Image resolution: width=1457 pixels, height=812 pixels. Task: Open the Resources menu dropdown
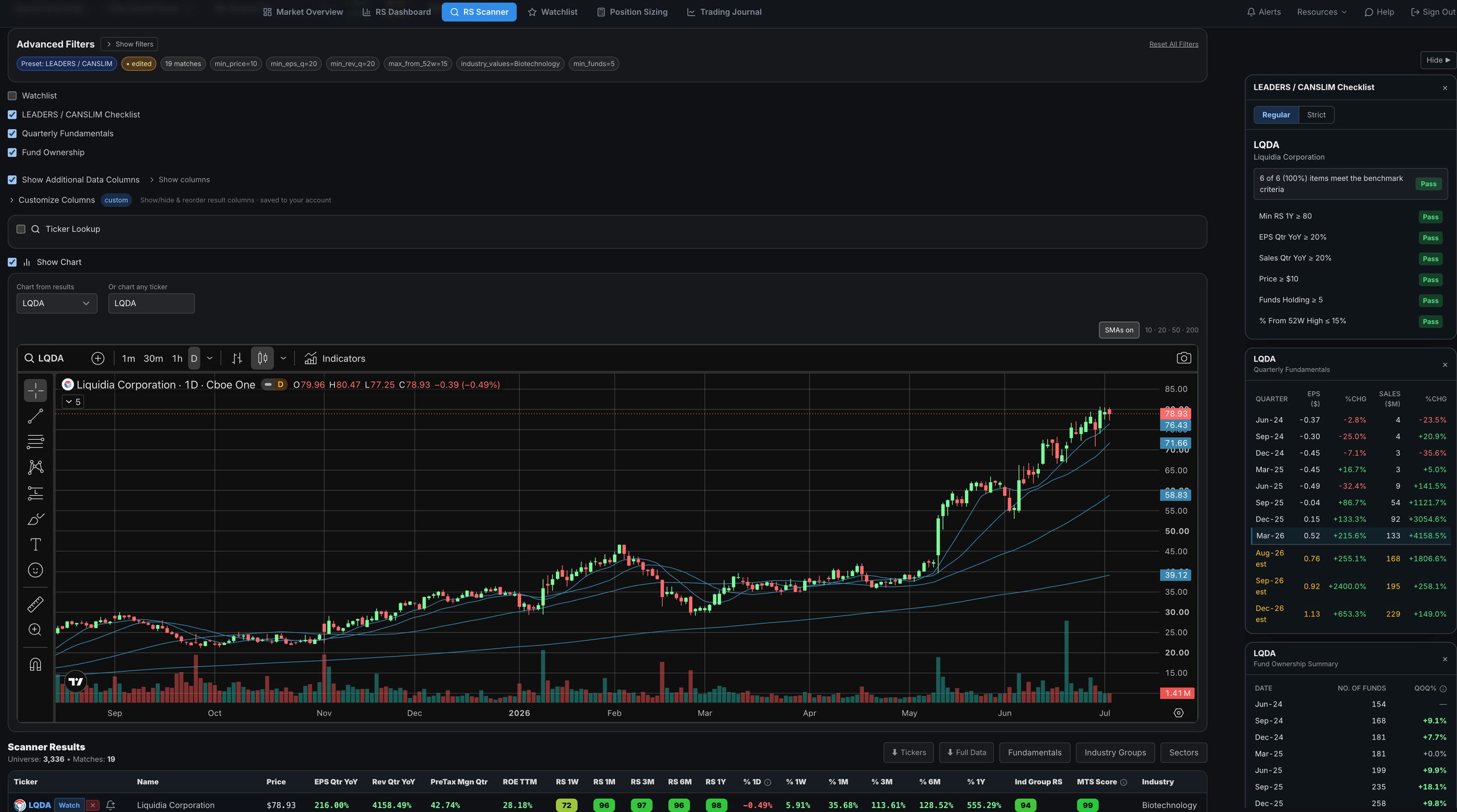1321,12
